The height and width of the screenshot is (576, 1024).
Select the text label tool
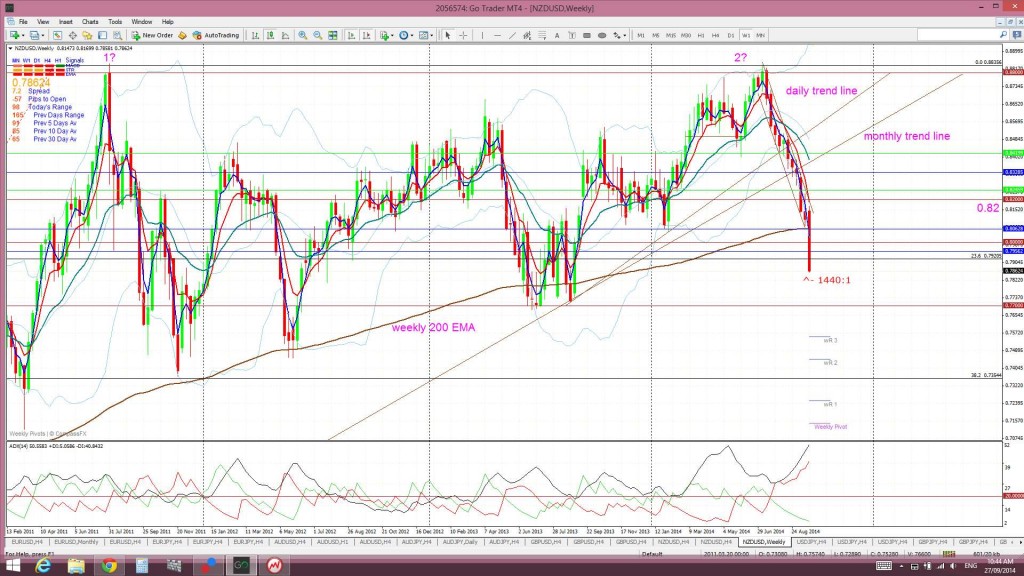pos(572,35)
